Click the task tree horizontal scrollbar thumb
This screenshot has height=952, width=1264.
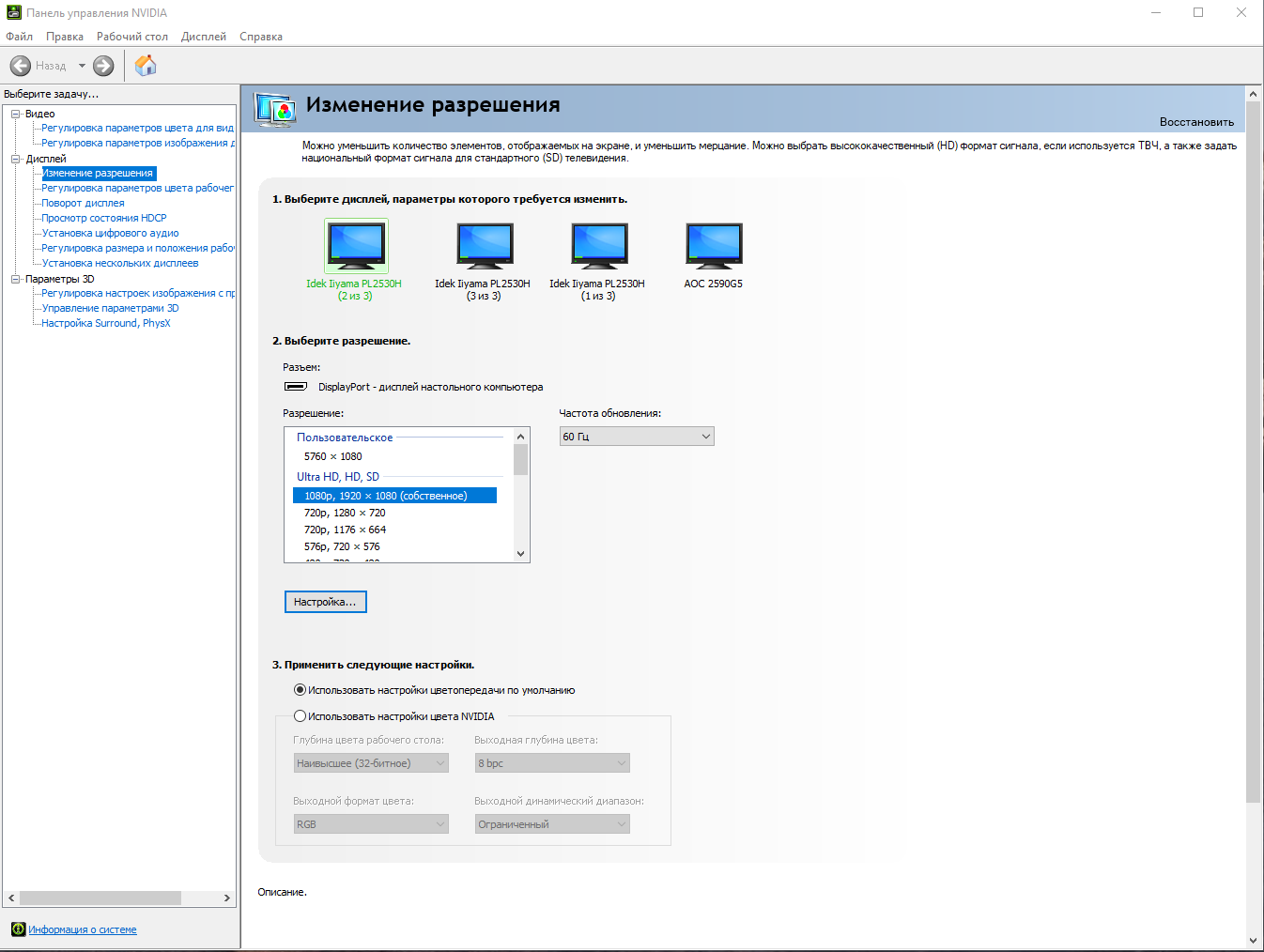(x=100, y=898)
